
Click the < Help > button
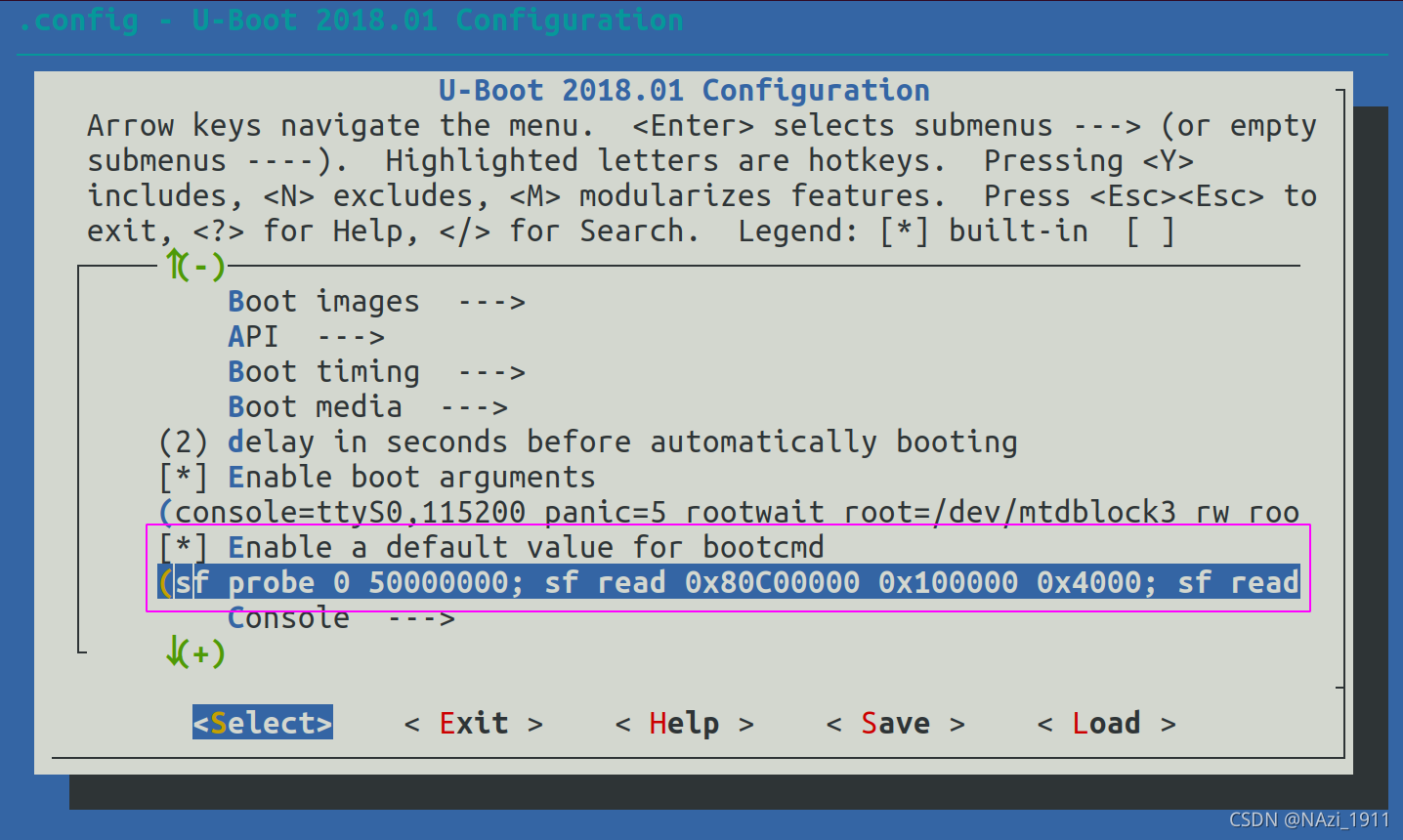(x=684, y=723)
